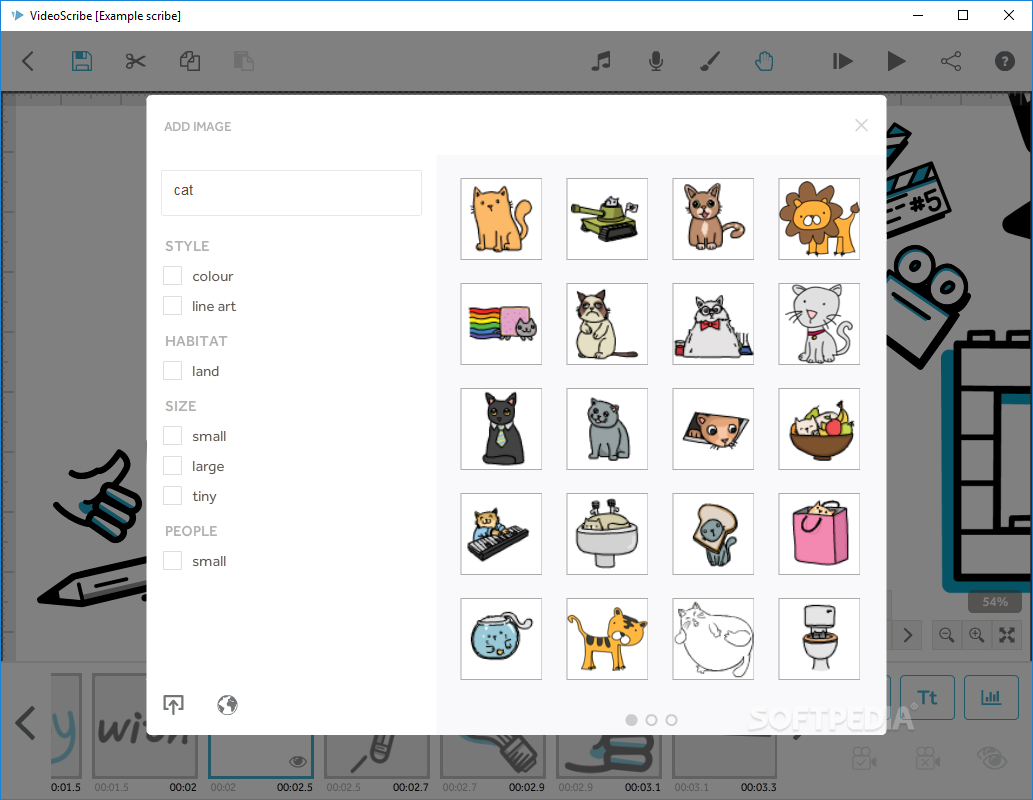
Task: Click the fit-to-screen arrows icon
Action: [1007, 635]
